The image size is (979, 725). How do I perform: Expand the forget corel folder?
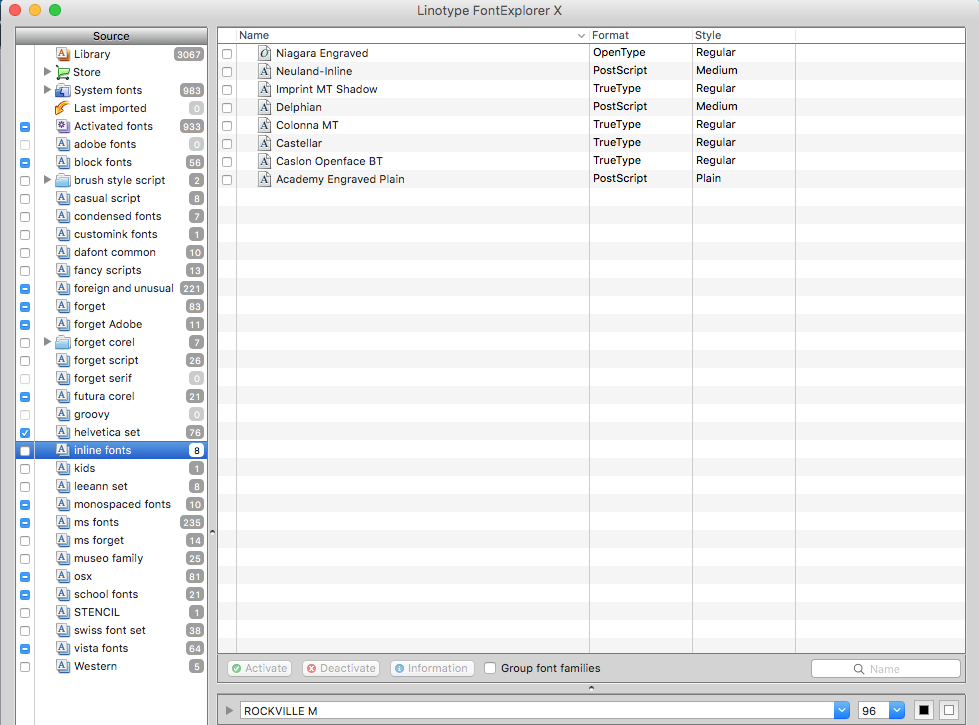coord(47,342)
